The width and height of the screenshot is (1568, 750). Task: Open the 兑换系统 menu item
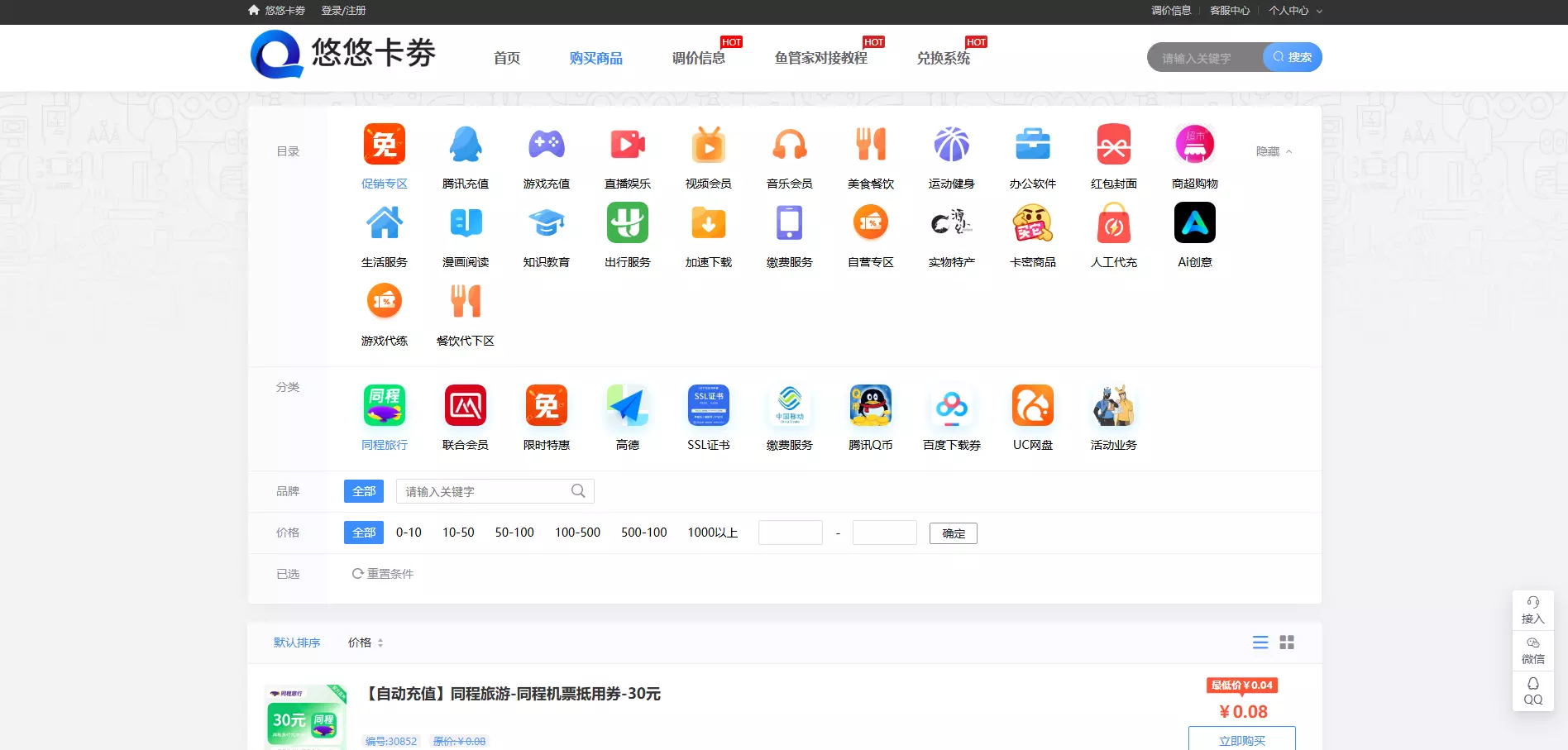pyautogui.click(x=943, y=58)
